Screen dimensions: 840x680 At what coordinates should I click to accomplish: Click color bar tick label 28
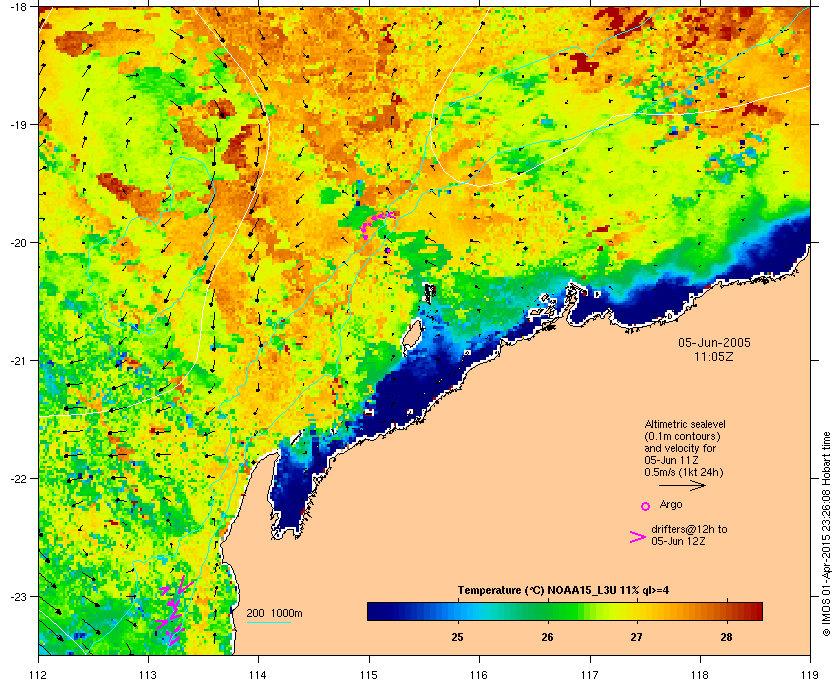(726, 637)
